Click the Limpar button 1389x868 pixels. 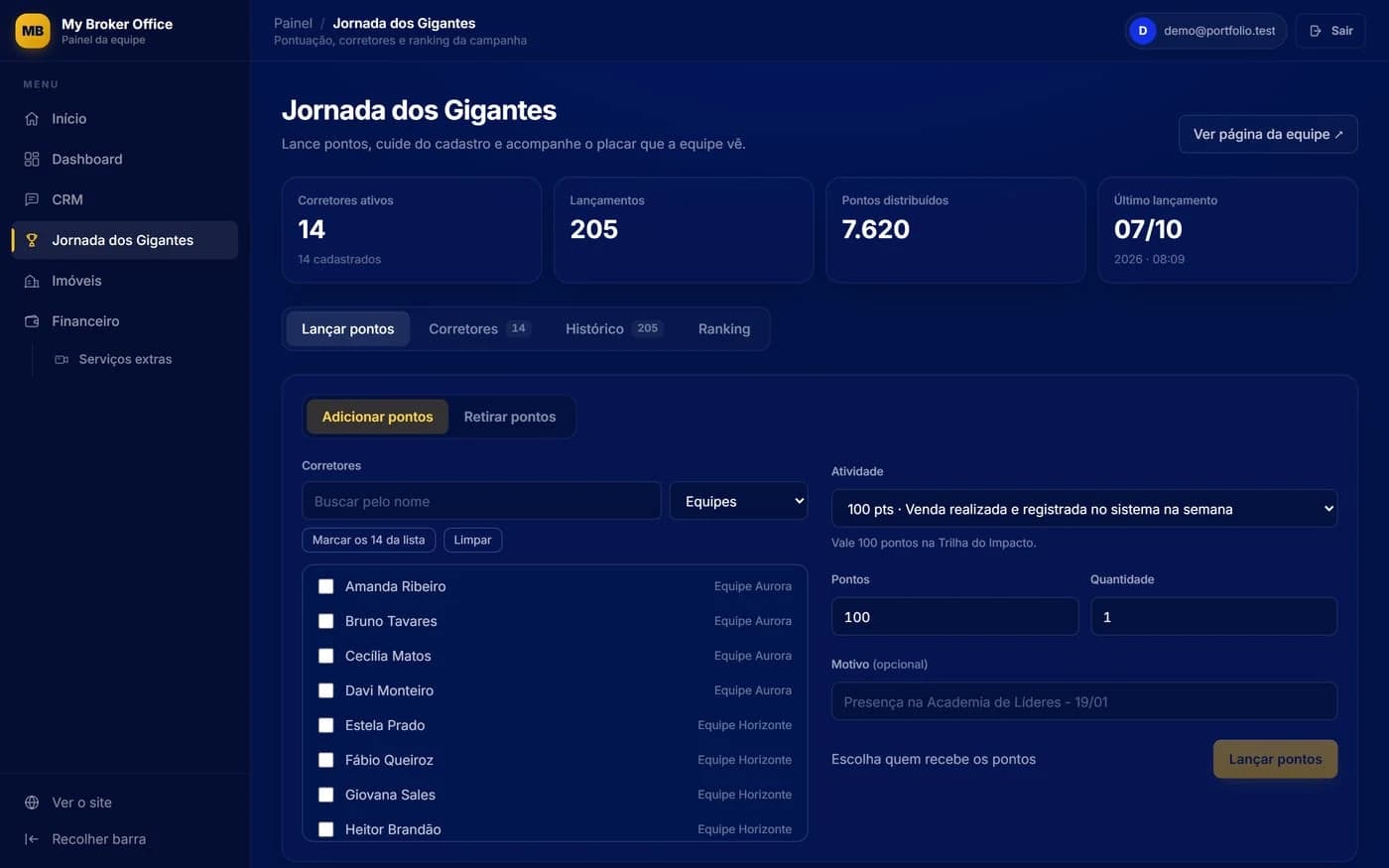click(x=473, y=541)
